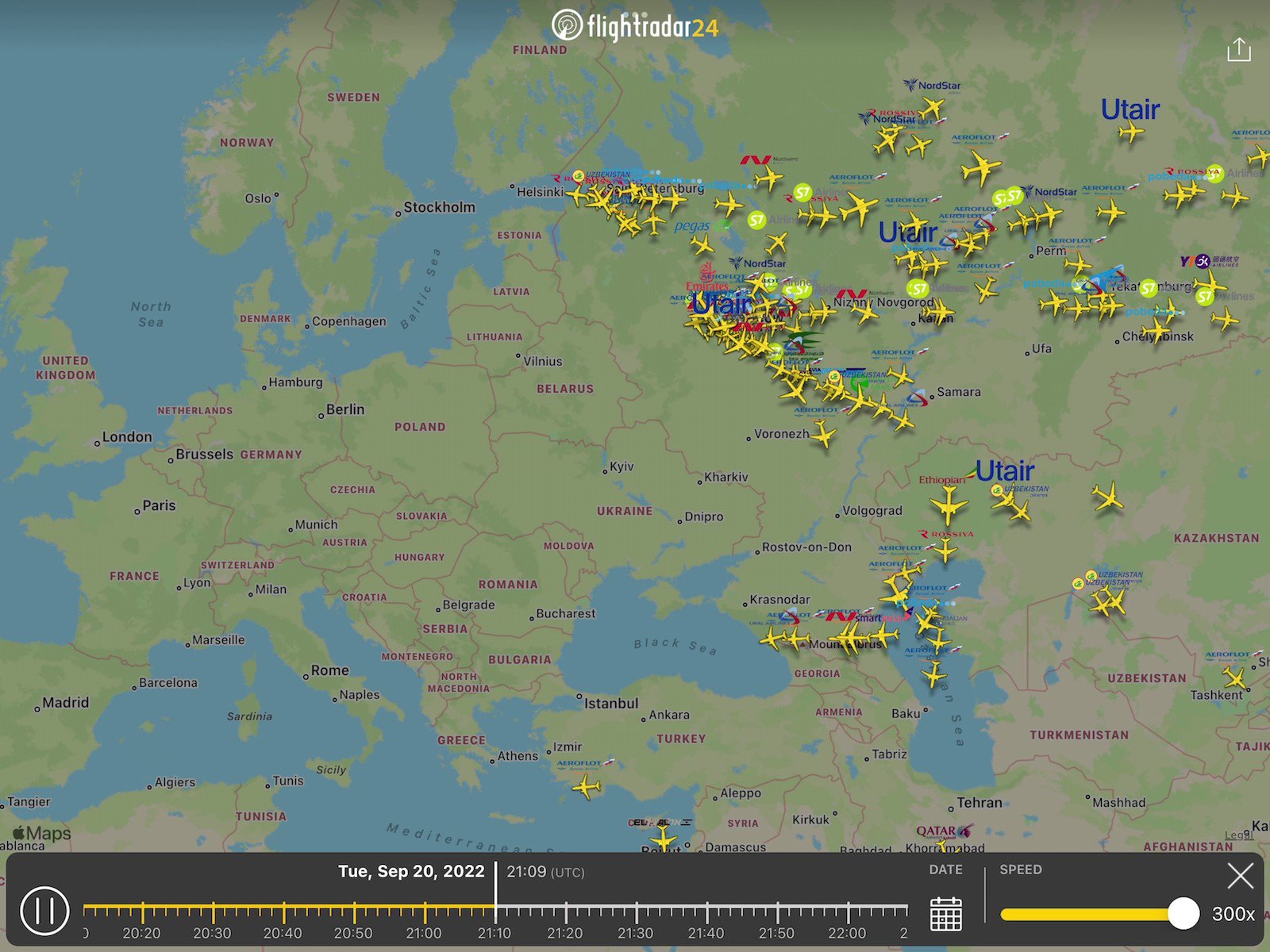Viewport: 1270px width, 952px height.
Task: Jump timeline to the 21:00 mark
Action: (x=424, y=933)
